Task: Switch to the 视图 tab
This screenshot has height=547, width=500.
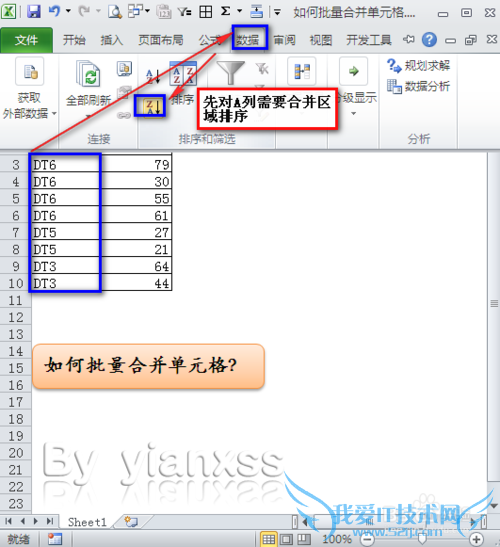Action: (321, 40)
